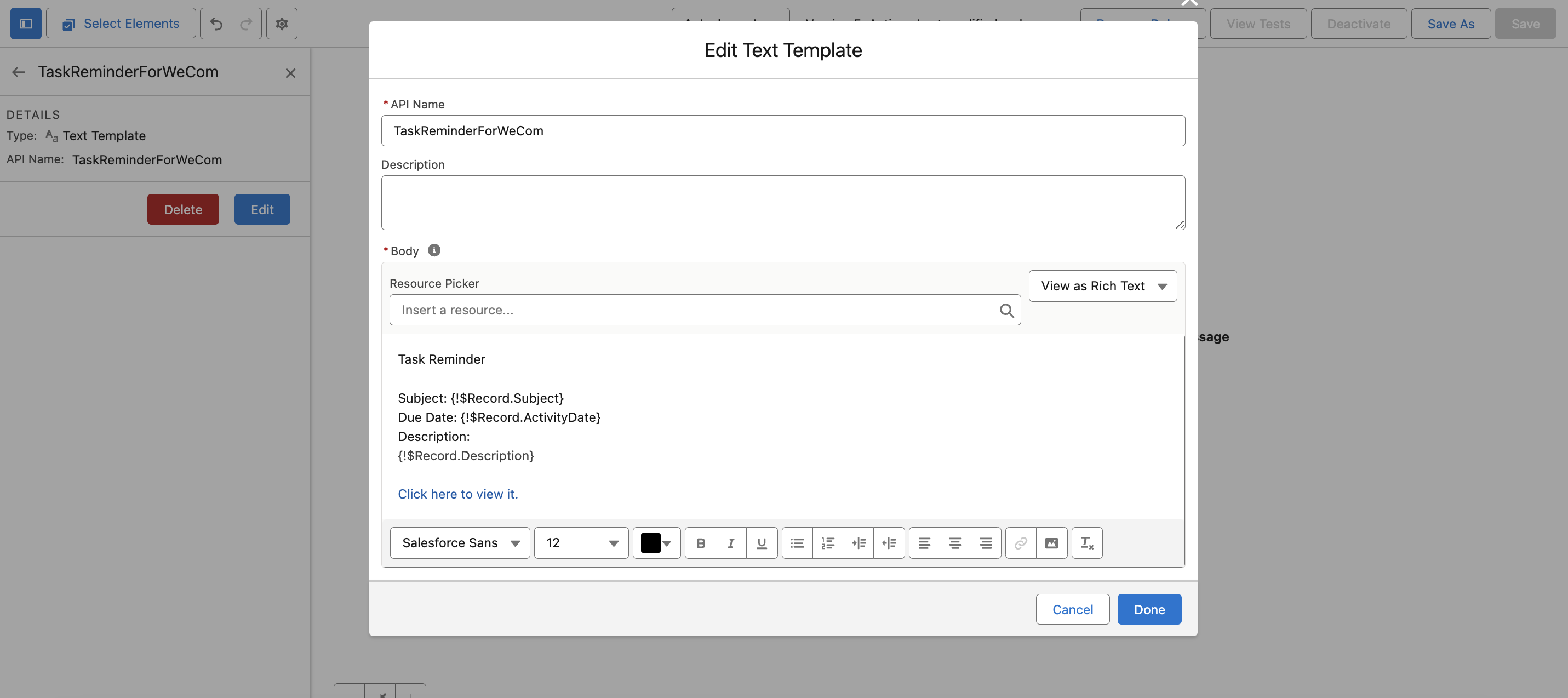Click '{!$Record.Description}' merge field text
Screen dimensions: 1568x698
pyautogui.click(x=466, y=456)
